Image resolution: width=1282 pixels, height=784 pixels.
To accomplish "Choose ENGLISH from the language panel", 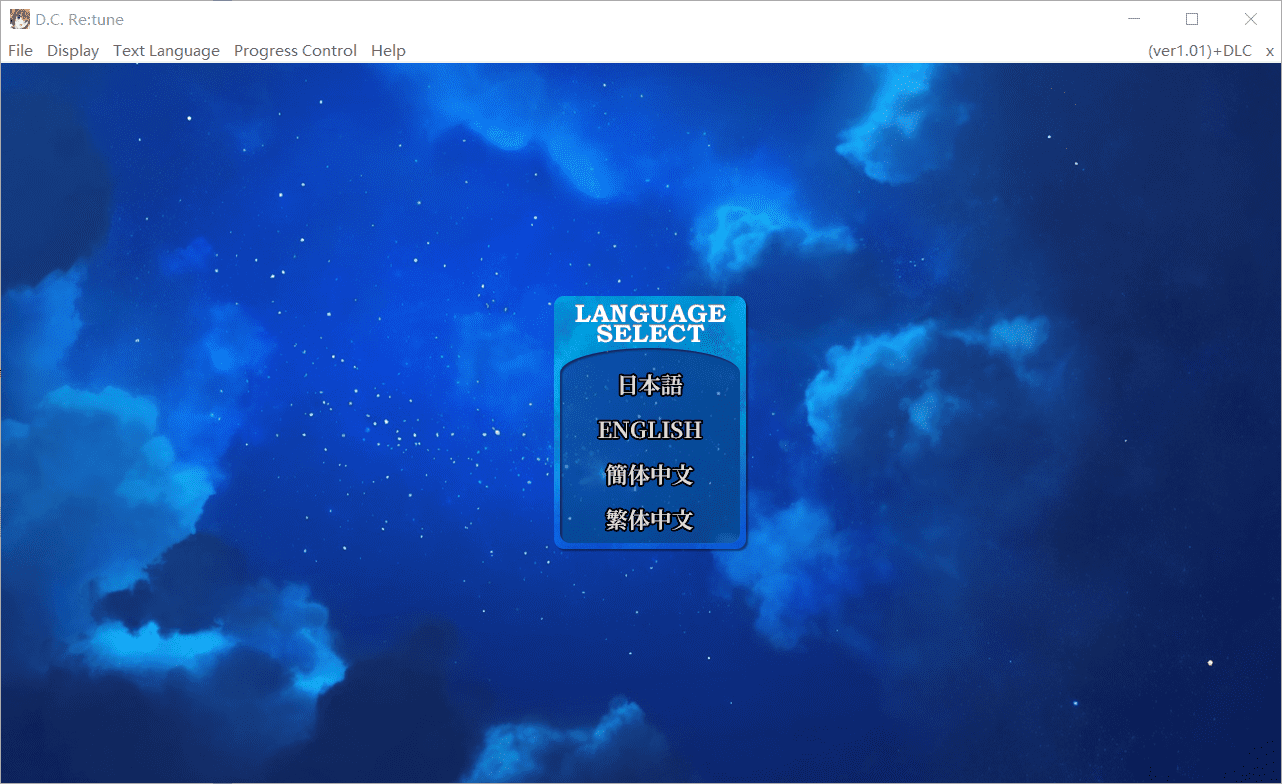I will [x=650, y=430].
